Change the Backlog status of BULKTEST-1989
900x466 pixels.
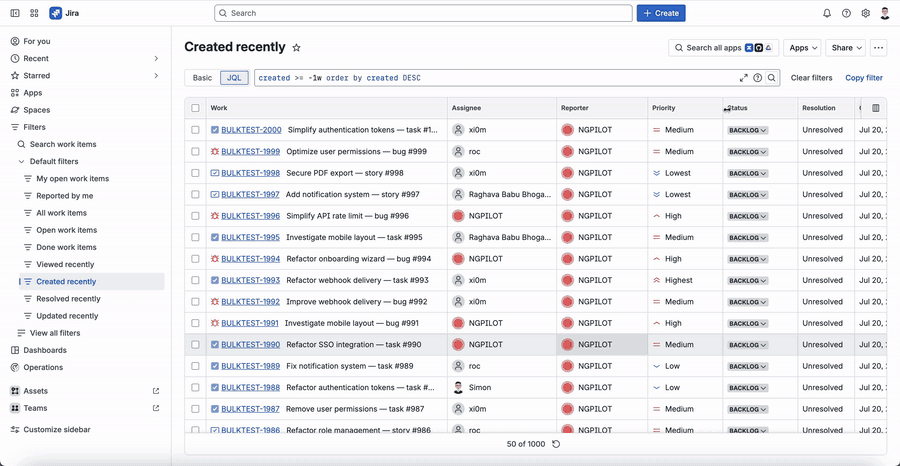(747, 366)
